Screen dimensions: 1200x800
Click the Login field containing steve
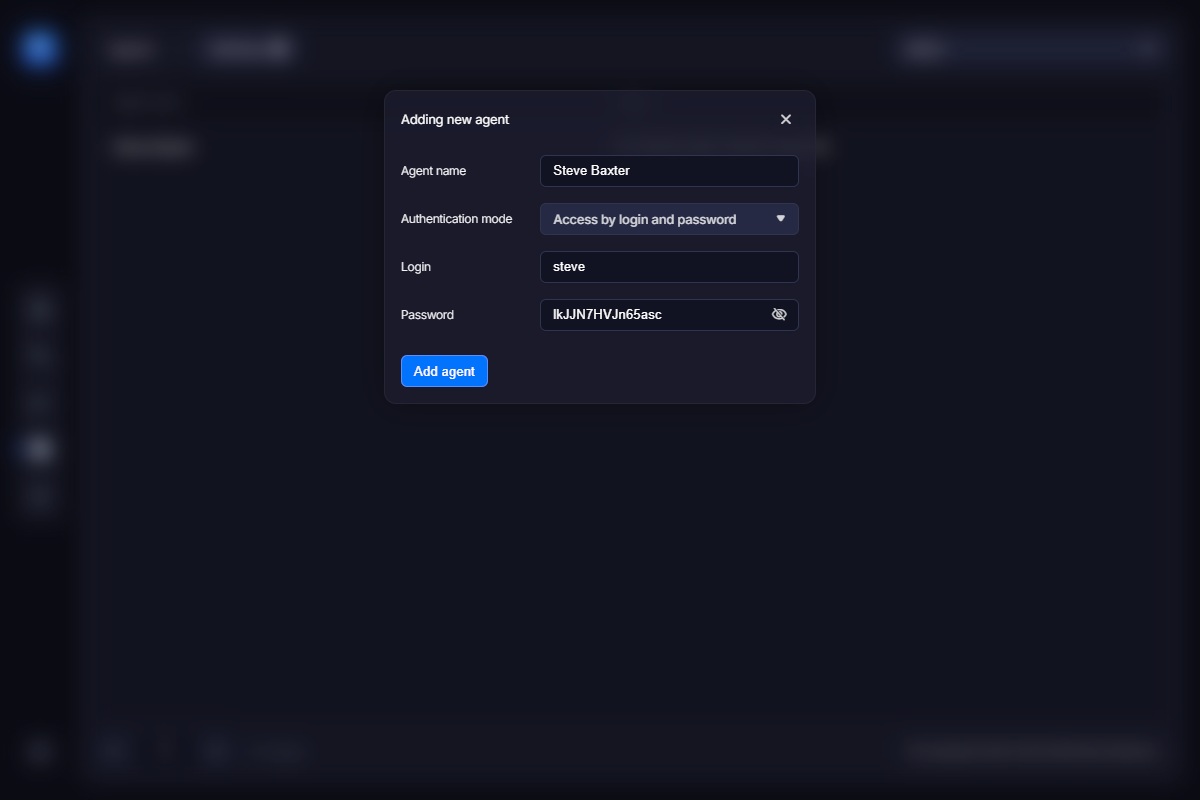668,267
